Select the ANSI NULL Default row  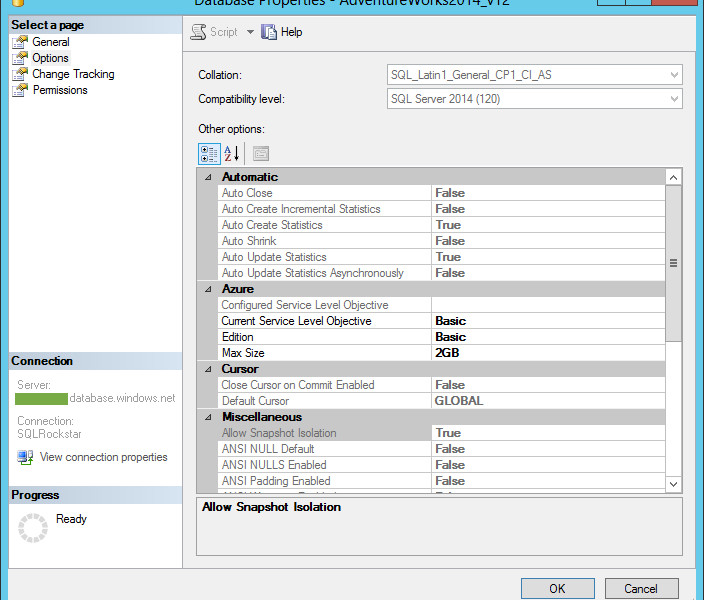pyautogui.click(x=442, y=449)
